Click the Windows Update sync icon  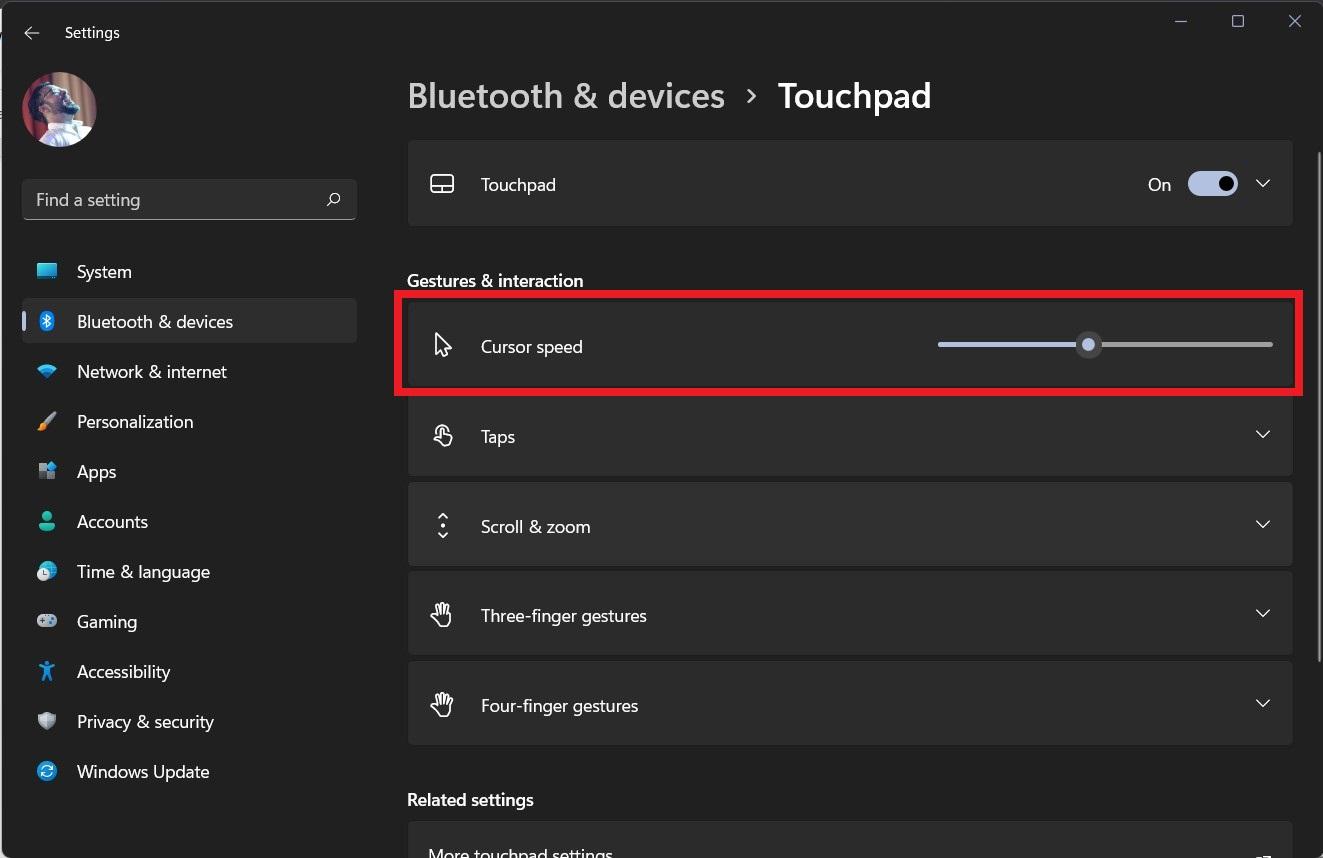(x=47, y=771)
